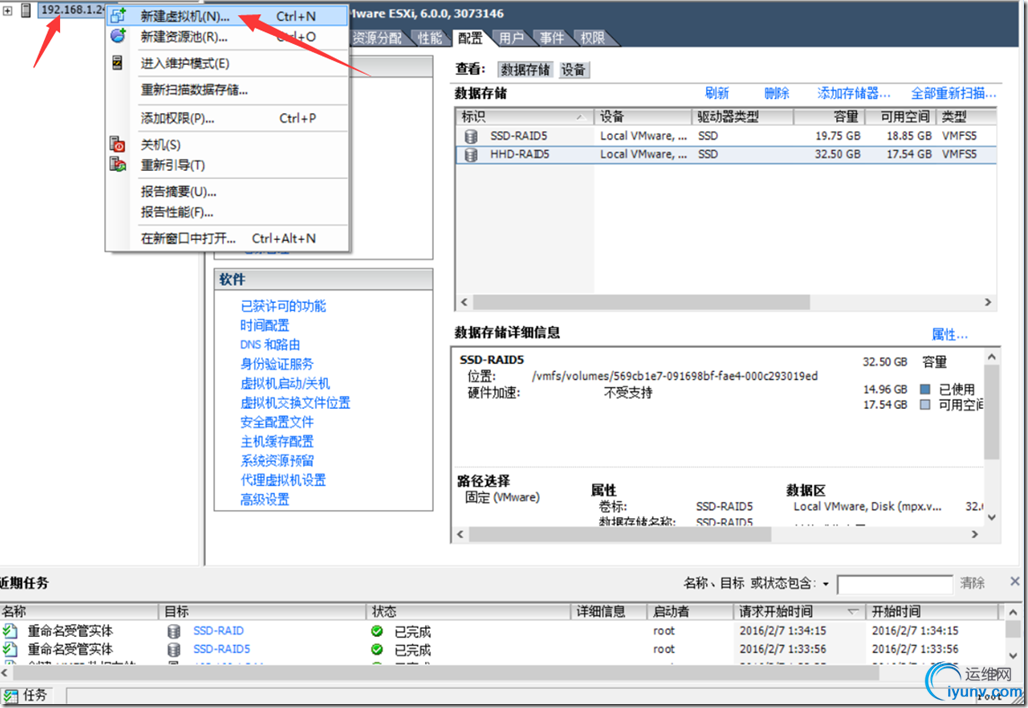
Task: Choose Open in New Window (在新窗口中打开)
Action: click(x=227, y=239)
